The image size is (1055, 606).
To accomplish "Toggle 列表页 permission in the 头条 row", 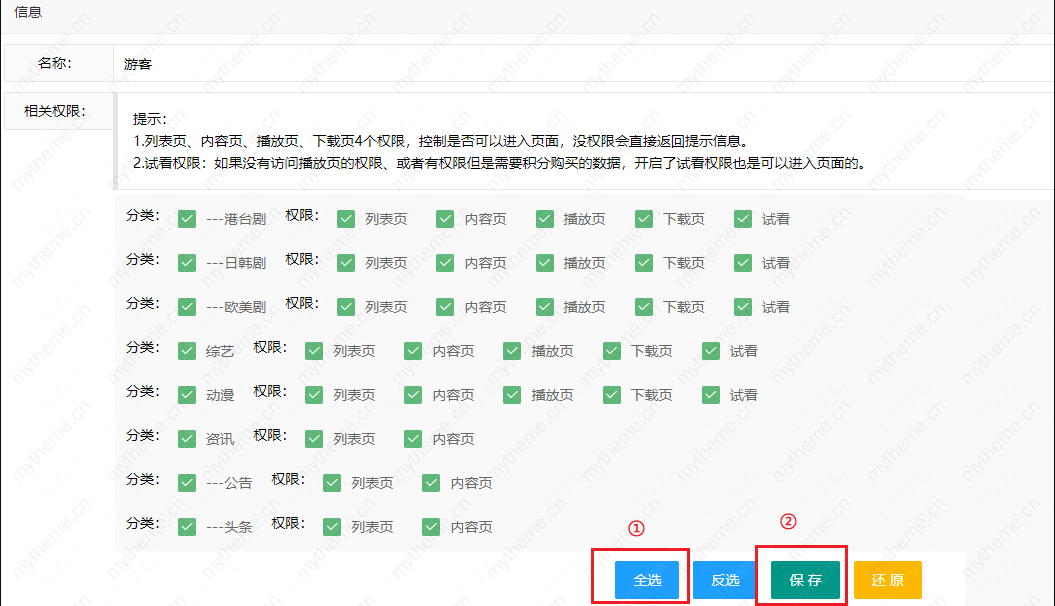I will [332, 527].
